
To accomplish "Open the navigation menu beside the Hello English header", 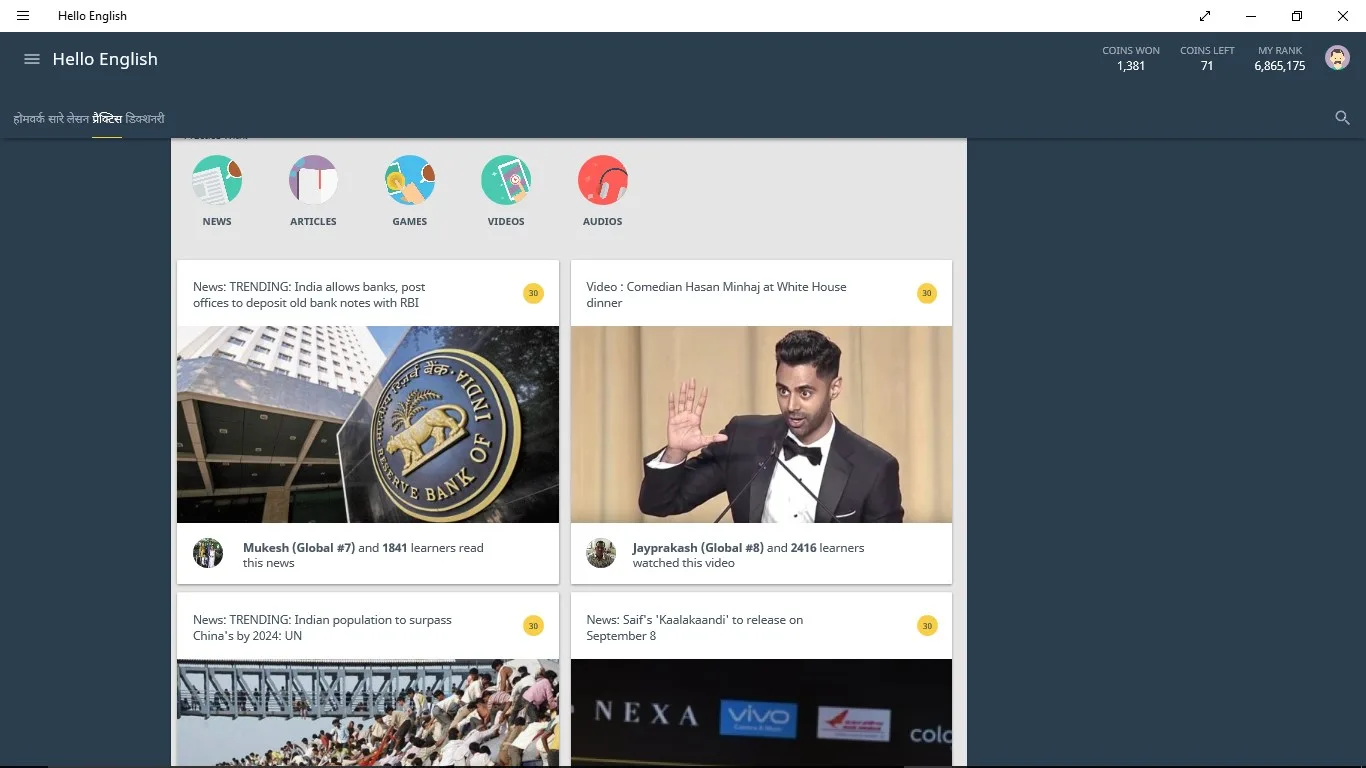I will click(32, 59).
